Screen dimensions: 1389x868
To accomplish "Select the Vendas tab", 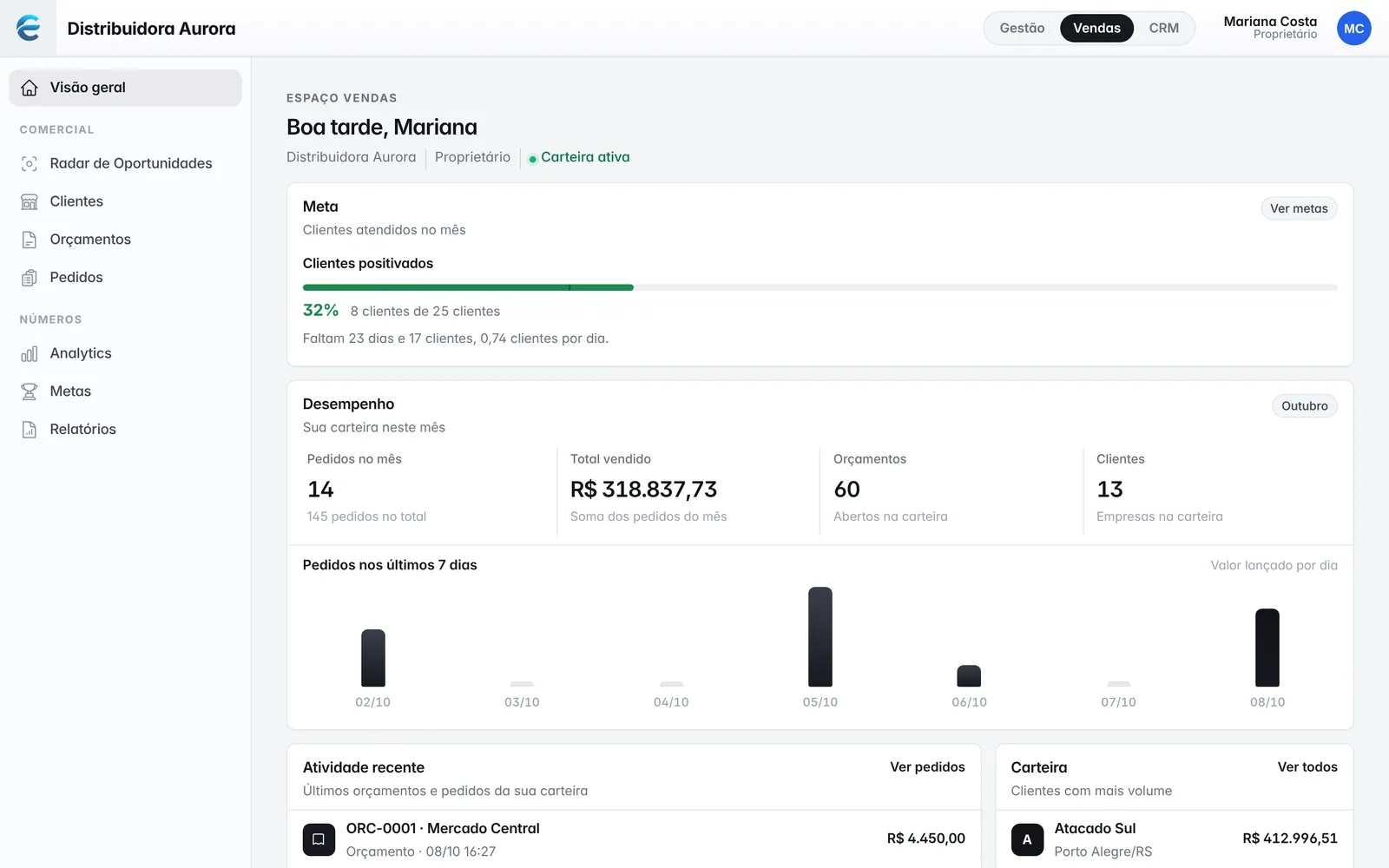I will (x=1096, y=28).
